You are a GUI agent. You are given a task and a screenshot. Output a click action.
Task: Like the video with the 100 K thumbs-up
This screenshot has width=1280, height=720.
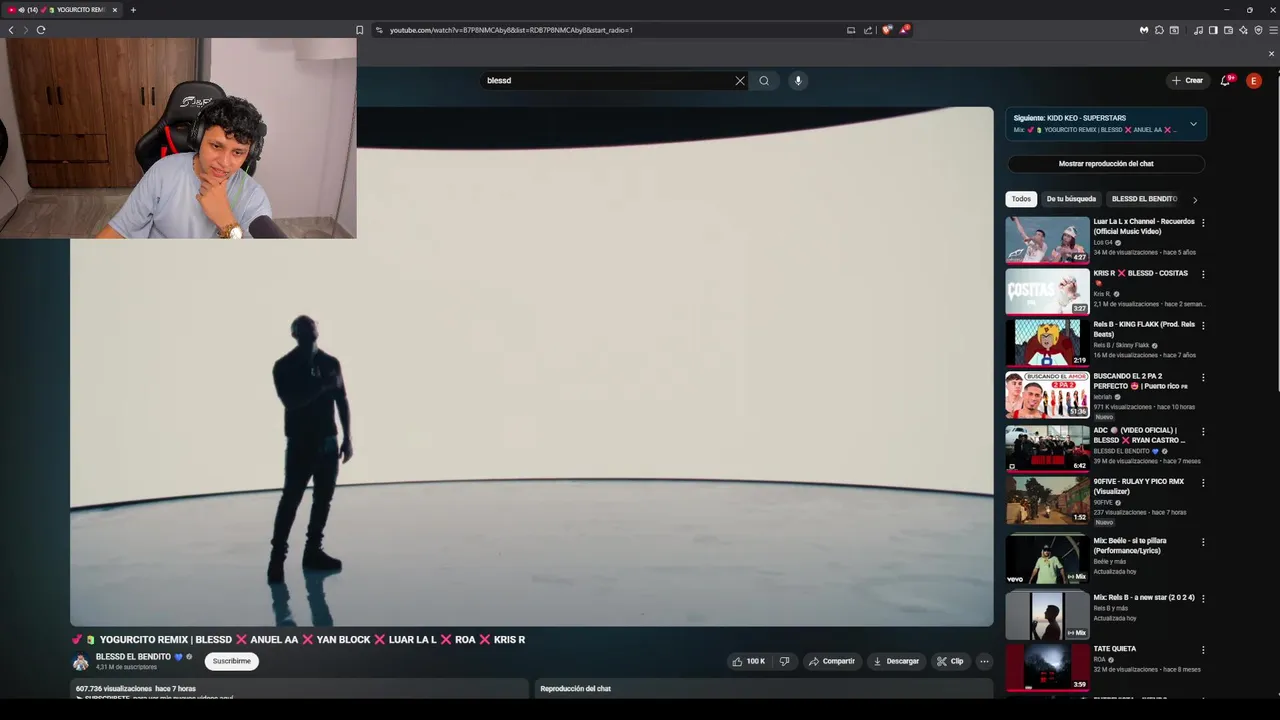(748, 661)
